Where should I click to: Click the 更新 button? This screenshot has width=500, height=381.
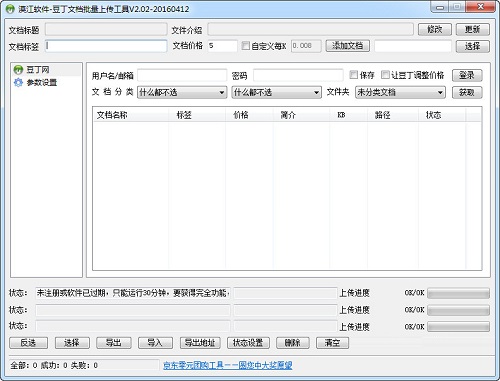click(473, 30)
